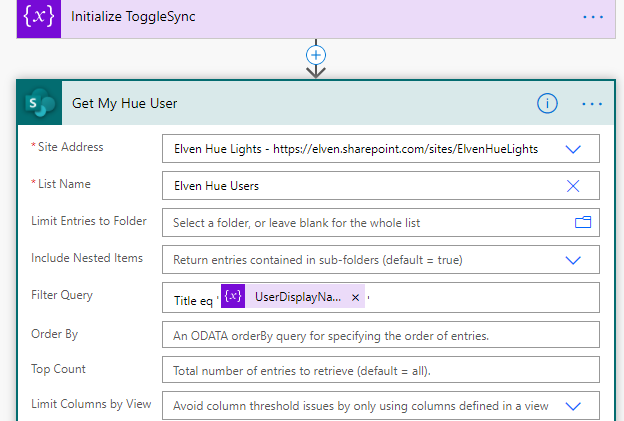Click the Limit Entries to Folder input
The image size is (624, 421).
[x=365, y=222]
